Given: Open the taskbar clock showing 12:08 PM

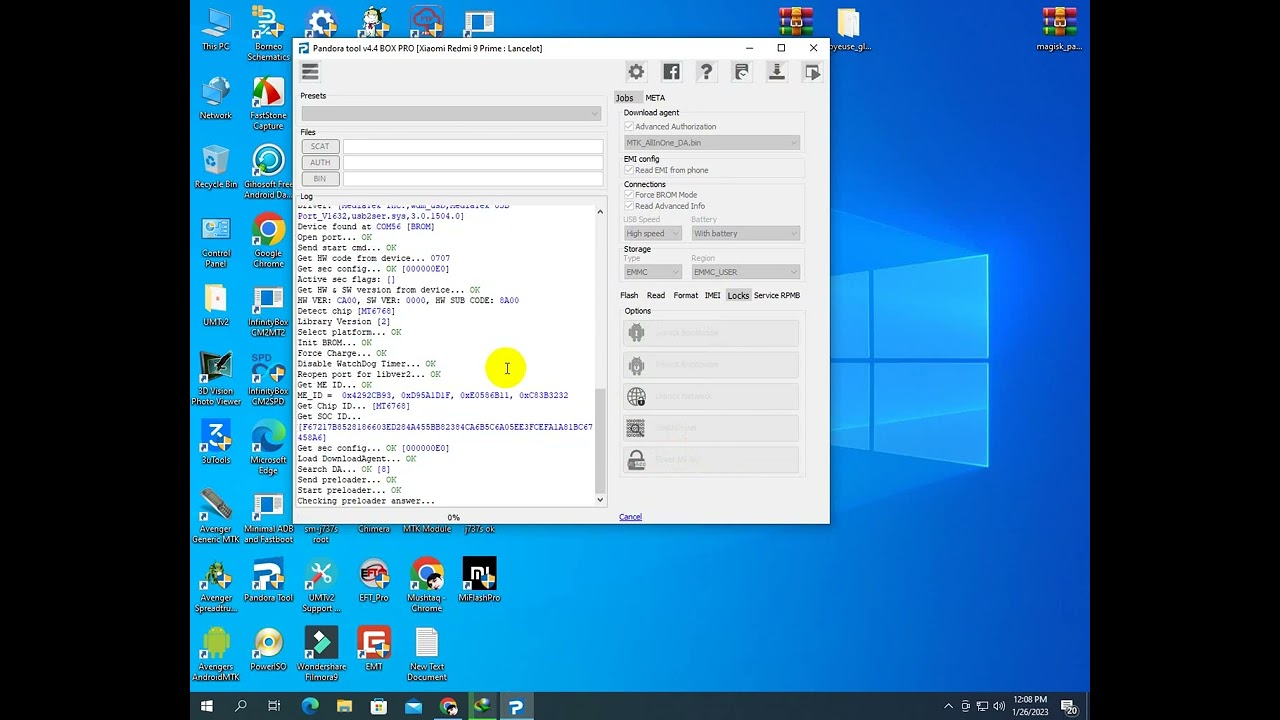Looking at the screenshot, I should coord(1028,706).
